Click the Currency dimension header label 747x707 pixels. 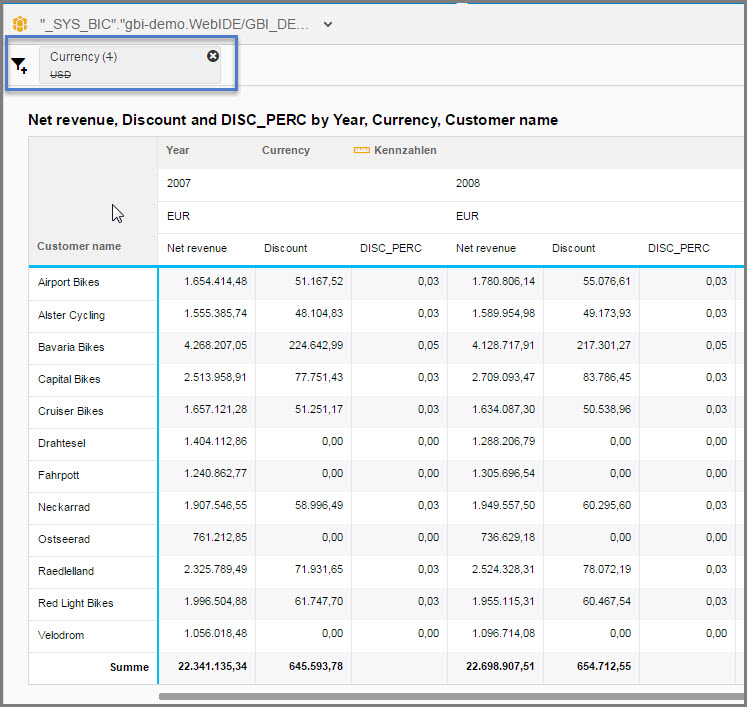coord(286,151)
